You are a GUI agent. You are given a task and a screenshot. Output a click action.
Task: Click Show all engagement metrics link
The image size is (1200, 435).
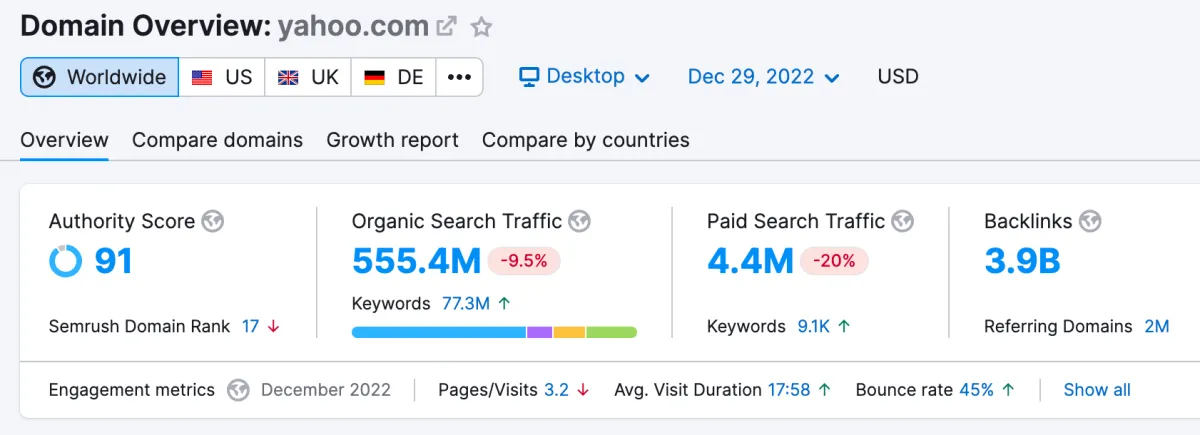coord(1097,390)
